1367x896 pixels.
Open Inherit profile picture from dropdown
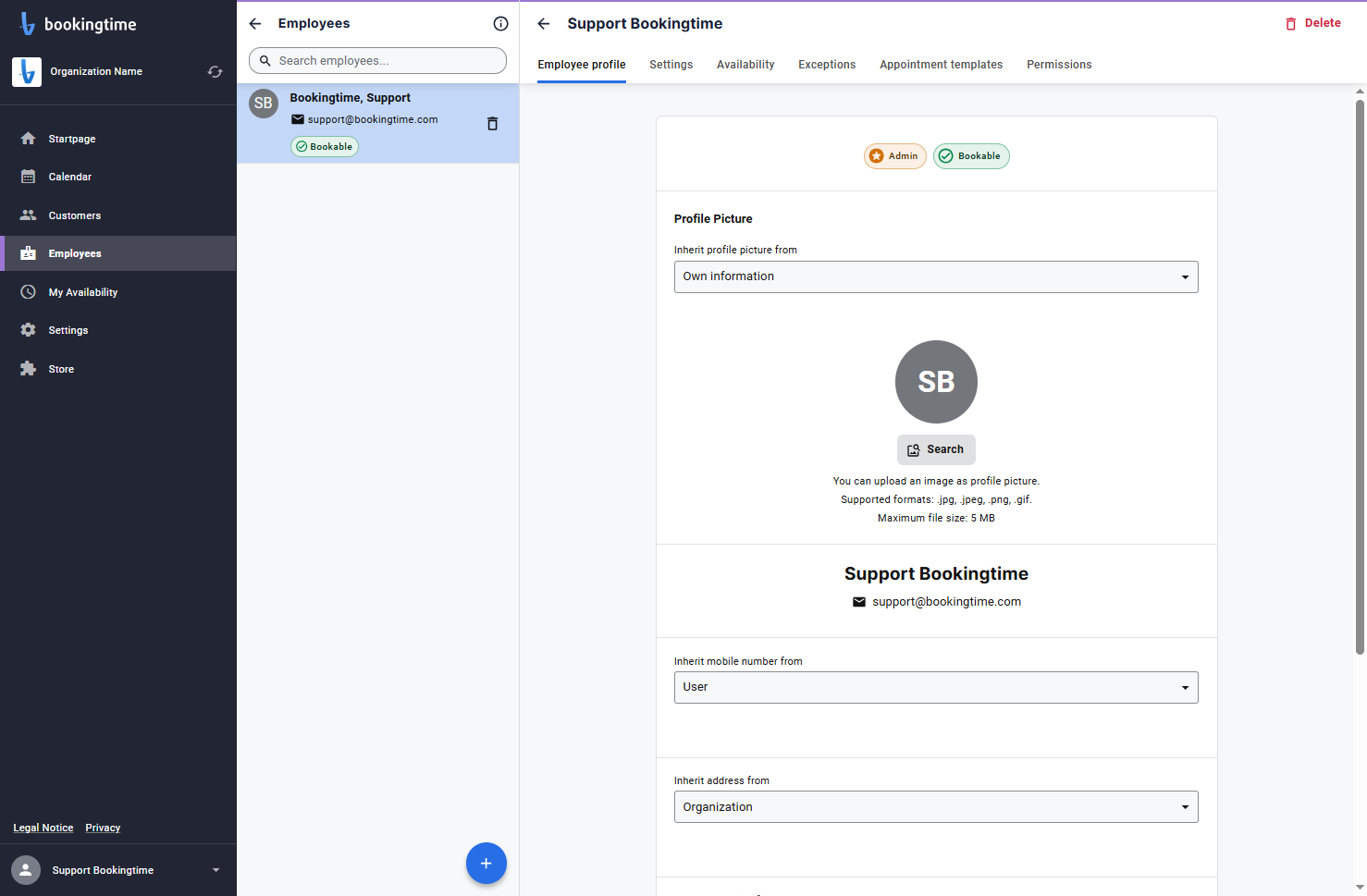click(x=936, y=277)
